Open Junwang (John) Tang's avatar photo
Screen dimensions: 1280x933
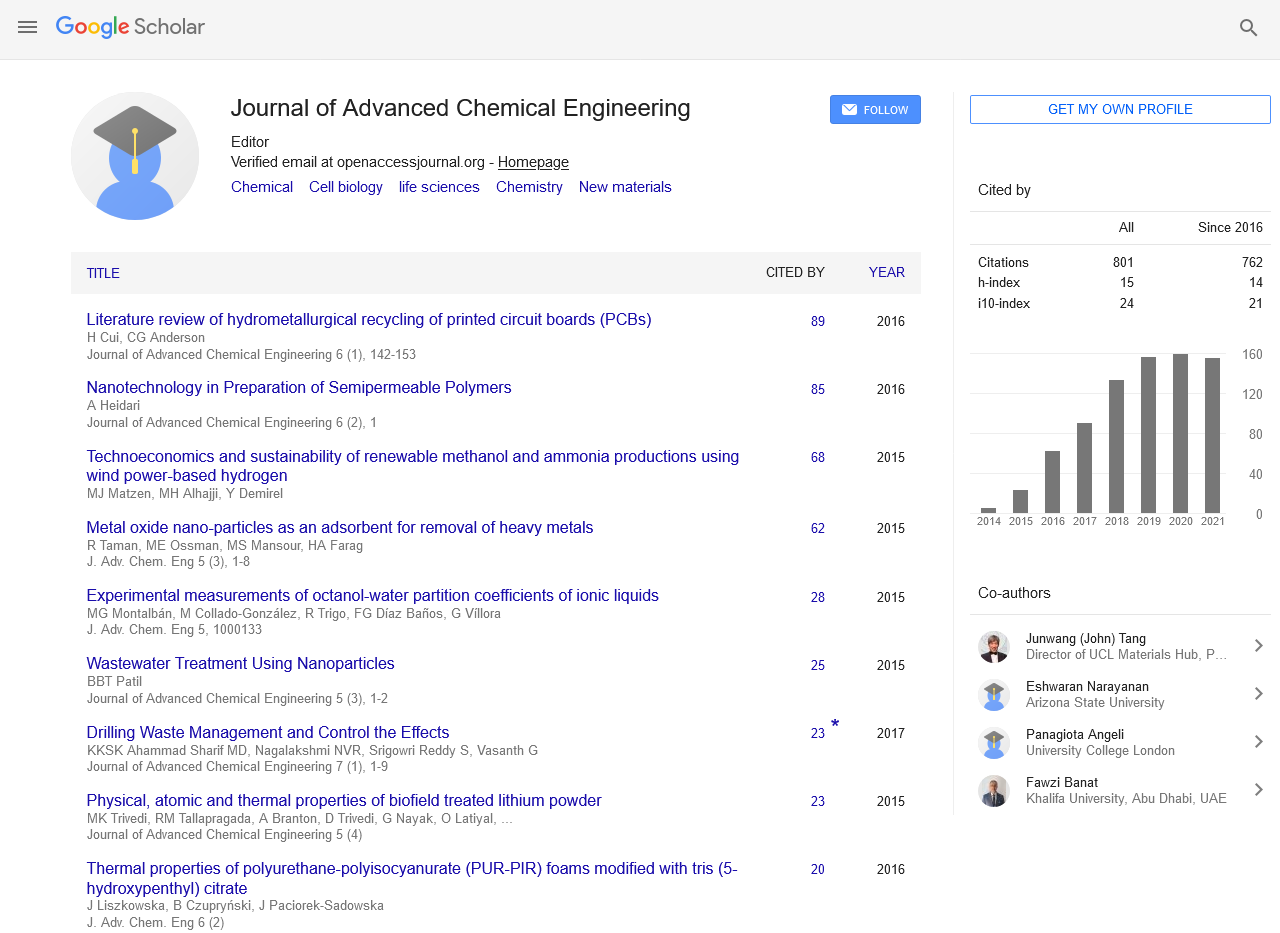[x=993, y=647]
